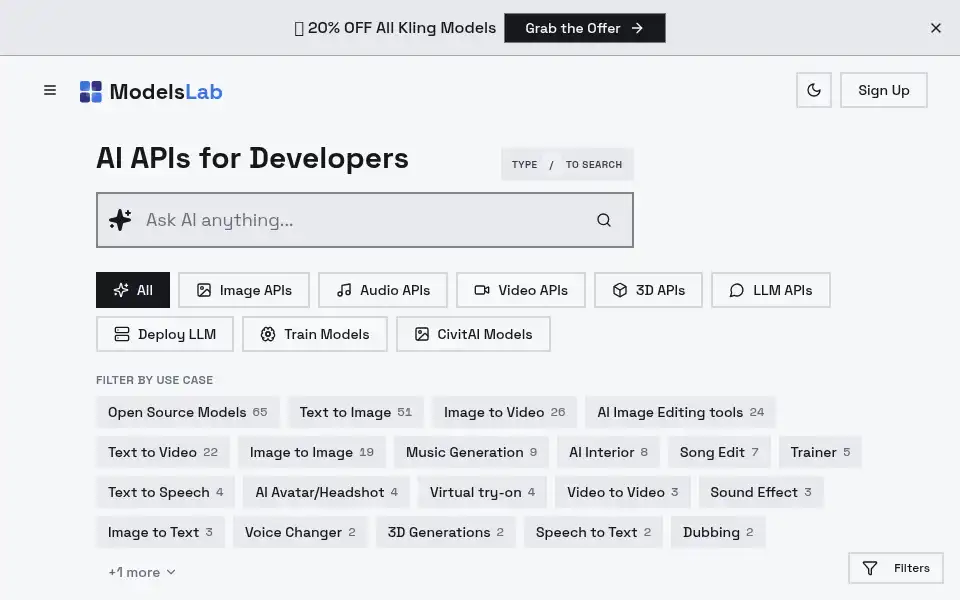Filter by Voice Changer
Image resolution: width=960 pixels, height=600 pixels.
[300, 532]
